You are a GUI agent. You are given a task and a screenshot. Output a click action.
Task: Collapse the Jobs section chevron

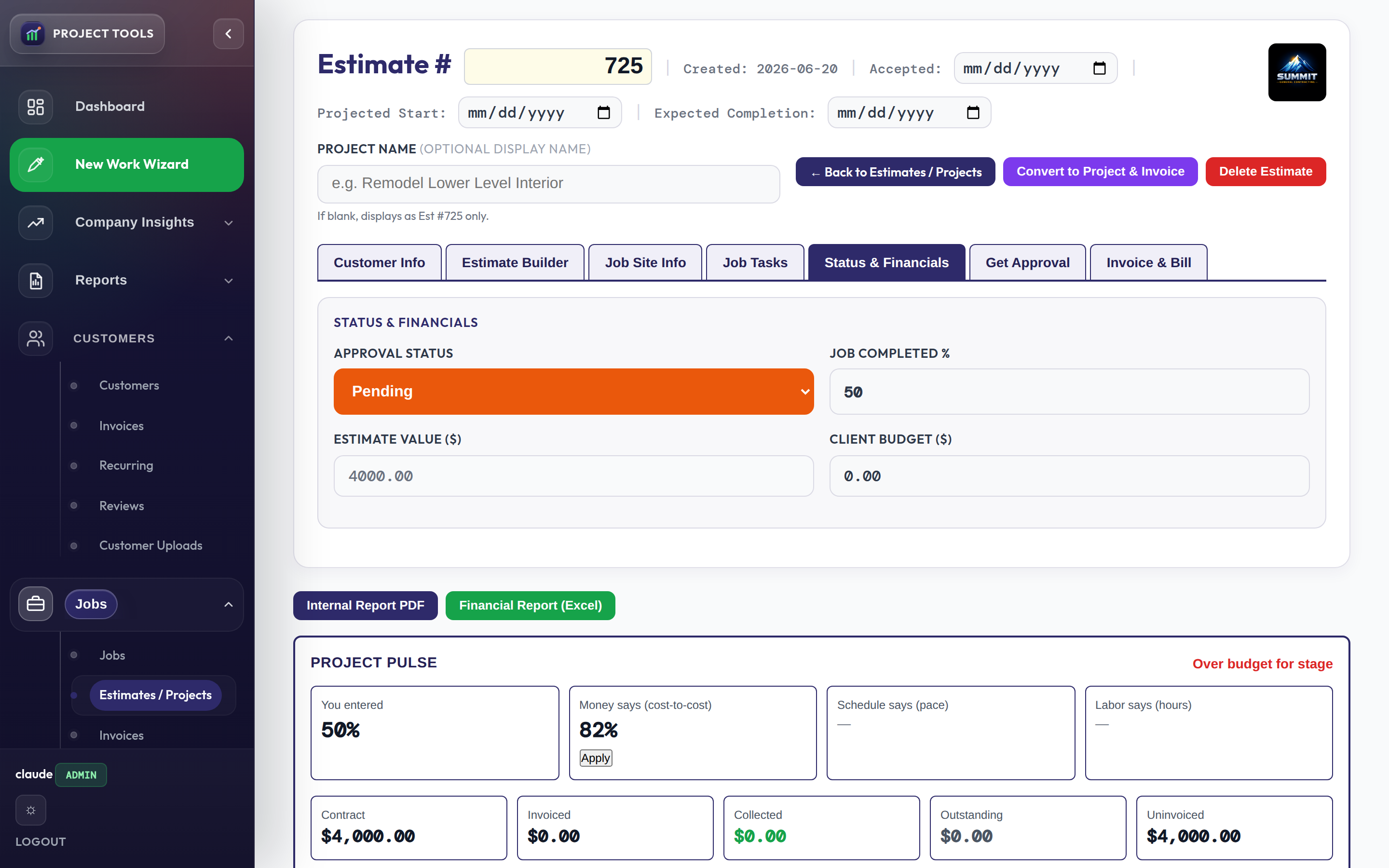229,605
